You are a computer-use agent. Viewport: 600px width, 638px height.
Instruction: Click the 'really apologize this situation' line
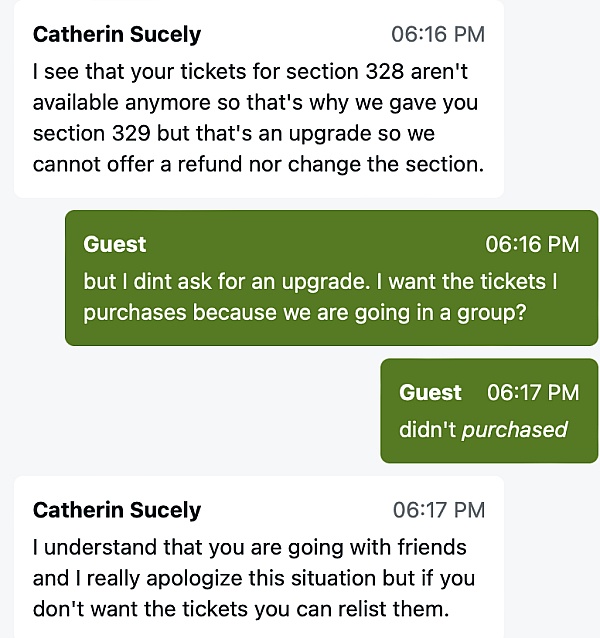coord(253,578)
